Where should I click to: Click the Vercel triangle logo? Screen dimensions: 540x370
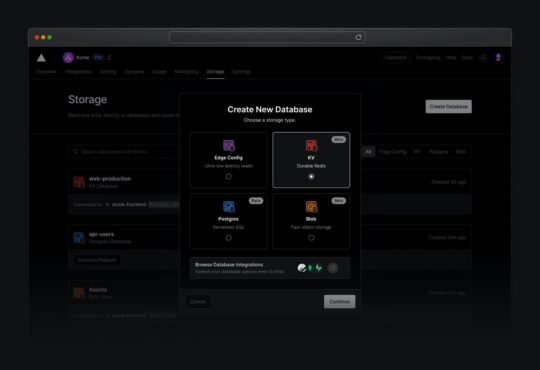click(x=41, y=58)
